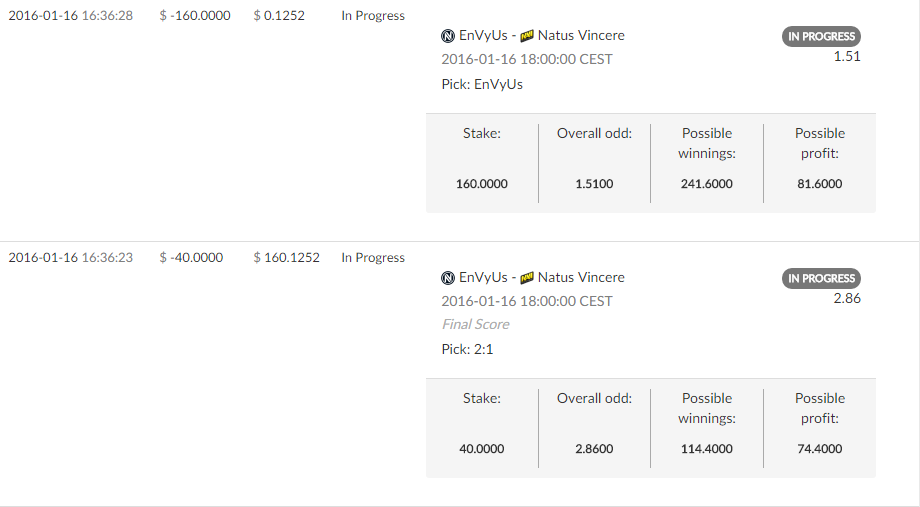
Task: Click the $ 160.1252 balance value
Action: click(x=286, y=257)
